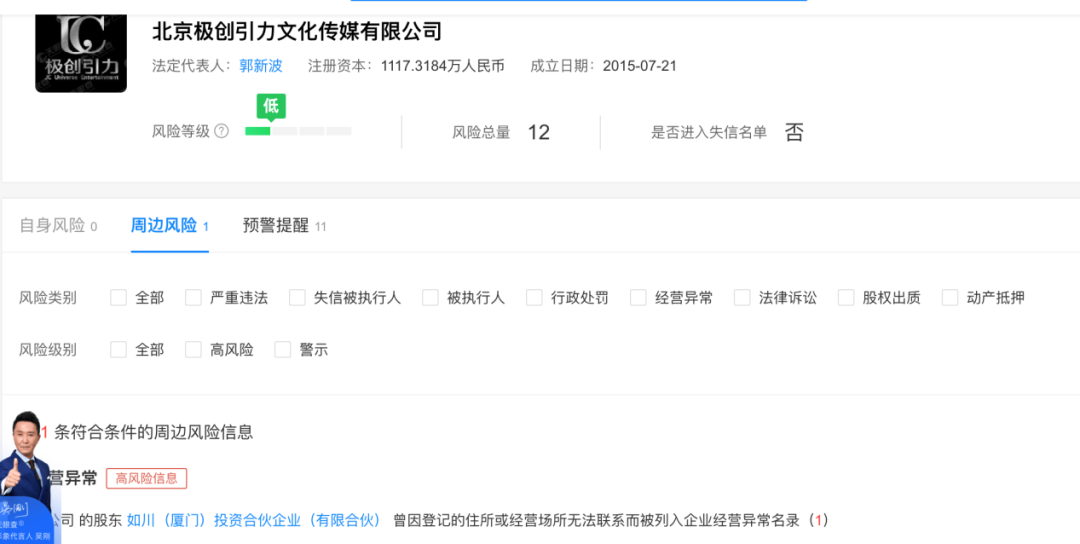The height and width of the screenshot is (544, 1080).
Task: Click the spokesperson avatar image
Action: tap(28, 477)
